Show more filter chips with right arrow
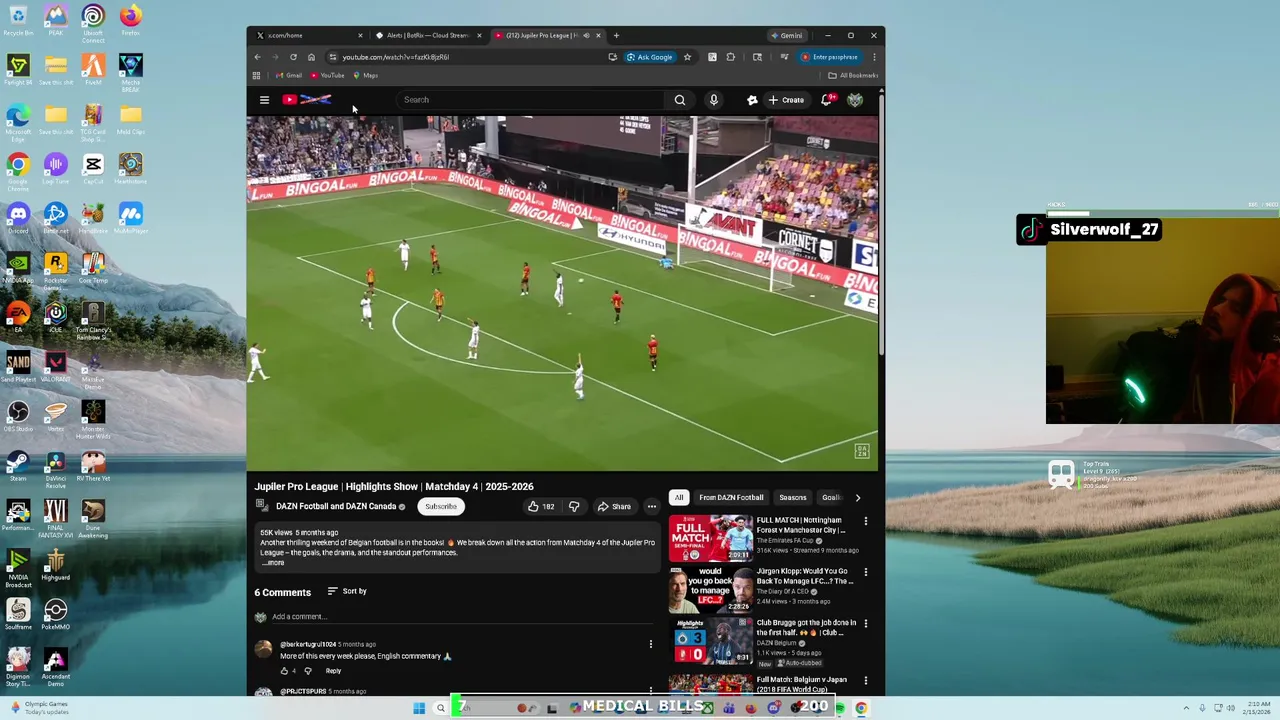1280x720 pixels. [x=857, y=497]
